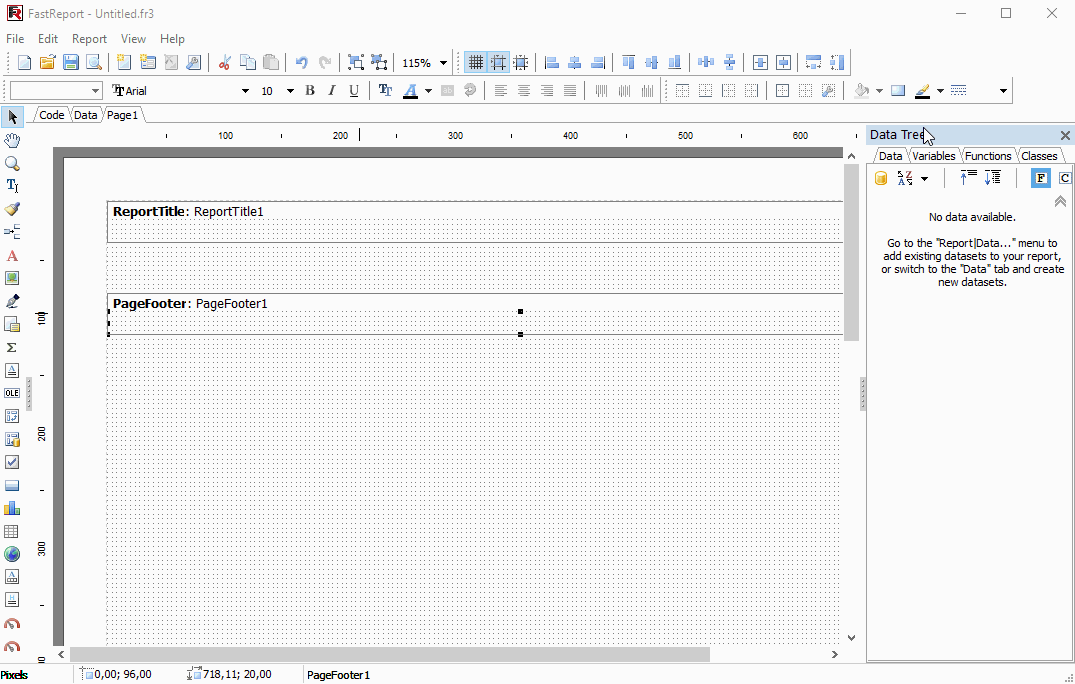Close the Data Tree panel
1075x684 pixels.
pos(1065,135)
